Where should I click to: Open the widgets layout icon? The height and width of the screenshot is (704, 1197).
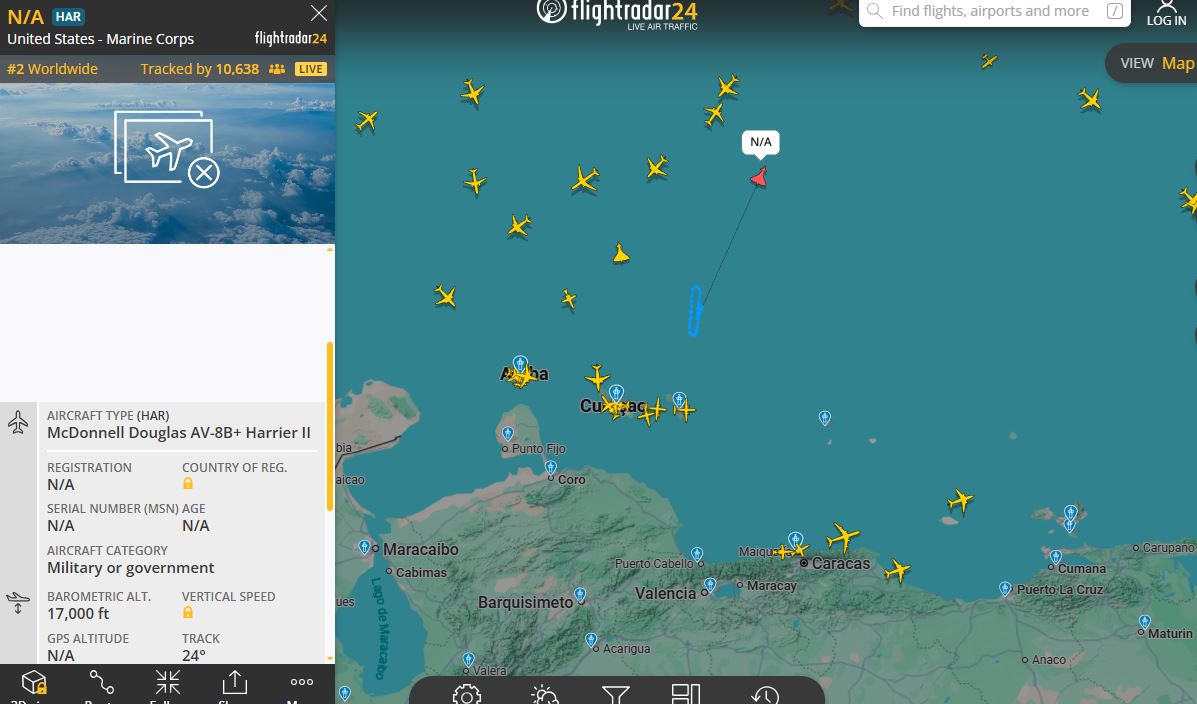(x=686, y=694)
